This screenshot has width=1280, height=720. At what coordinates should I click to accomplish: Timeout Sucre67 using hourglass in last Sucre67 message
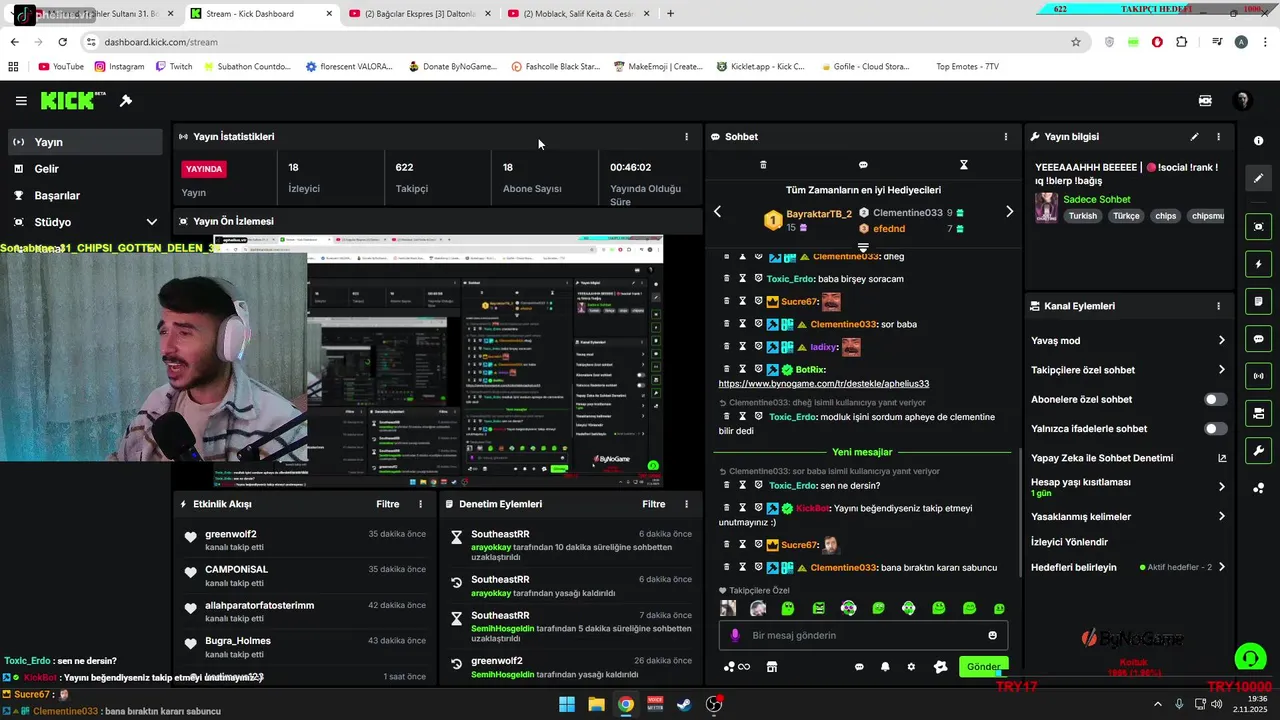coord(742,545)
